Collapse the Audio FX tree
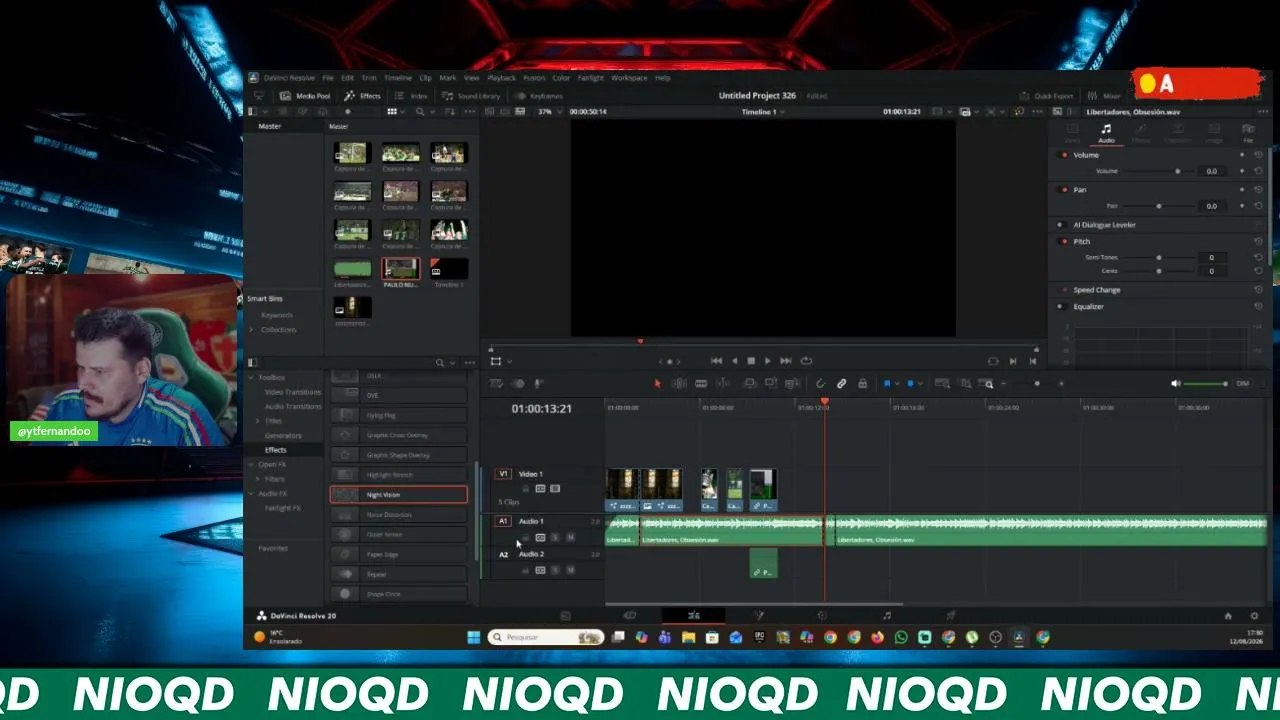The width and height of the screenshot is (1280, 720). click(x=251, y=493)
